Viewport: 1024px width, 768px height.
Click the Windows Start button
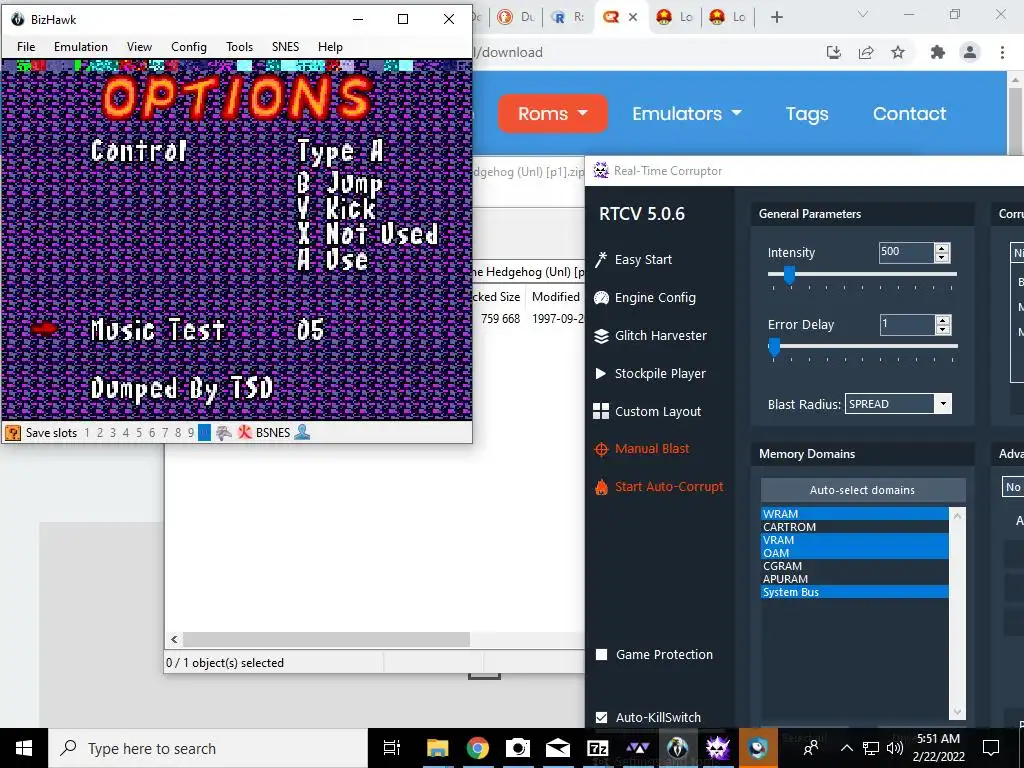coord(24,748)
